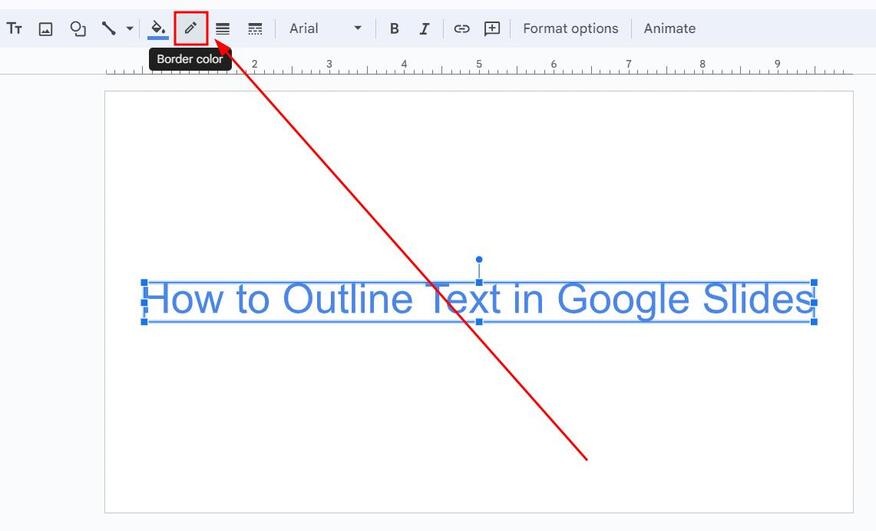The width and height of the screenshot is (876, 531).
Task: Open the Border weight options
Action: tap(222, 29)
